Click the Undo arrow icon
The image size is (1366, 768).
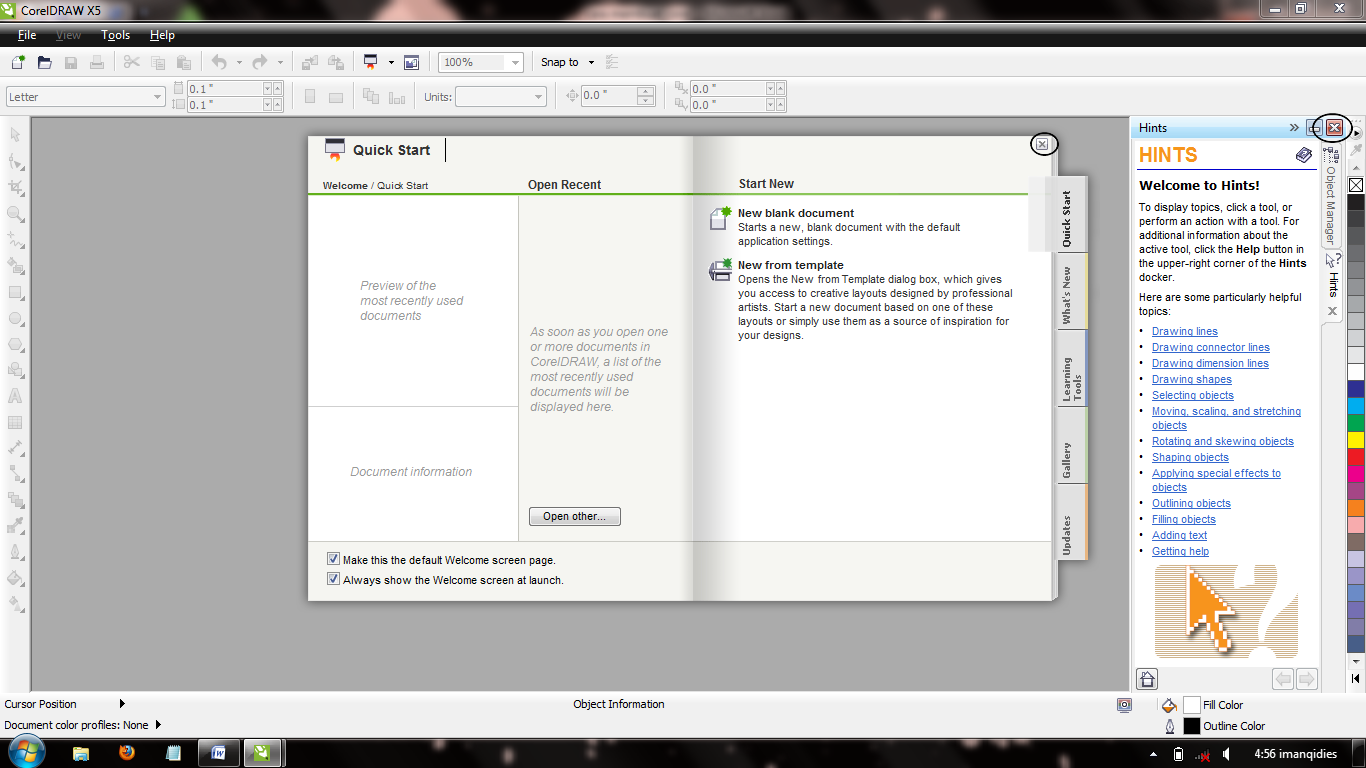pos(219,62)
